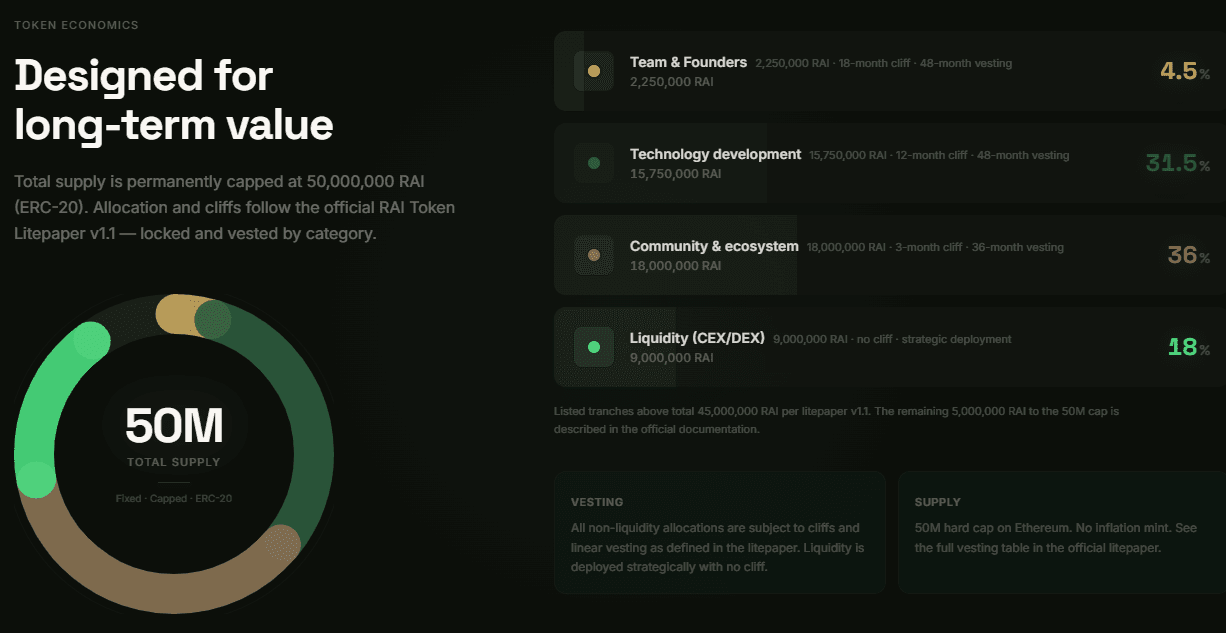Click the TOTAL SUPPLY label in chart
This screenshot has width=1226, height=633.
point(174,462)
